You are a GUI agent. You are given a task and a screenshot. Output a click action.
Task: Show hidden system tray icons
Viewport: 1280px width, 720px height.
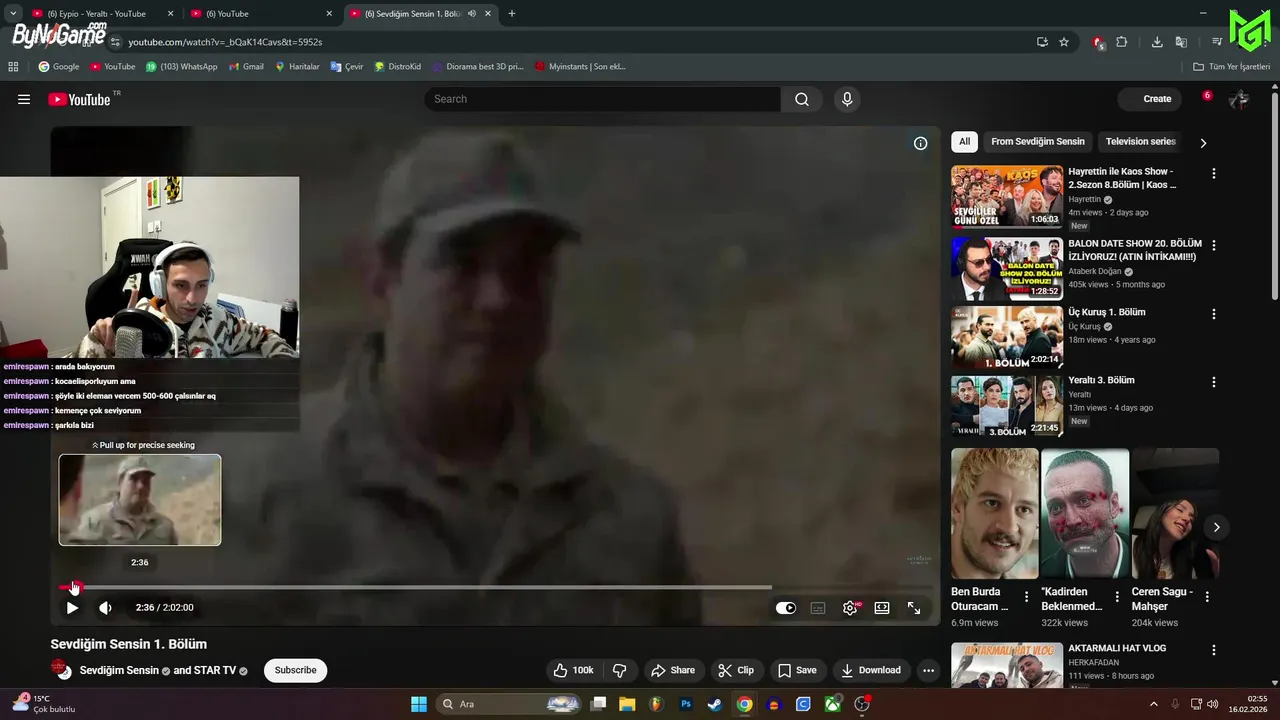coord(1153,704)
